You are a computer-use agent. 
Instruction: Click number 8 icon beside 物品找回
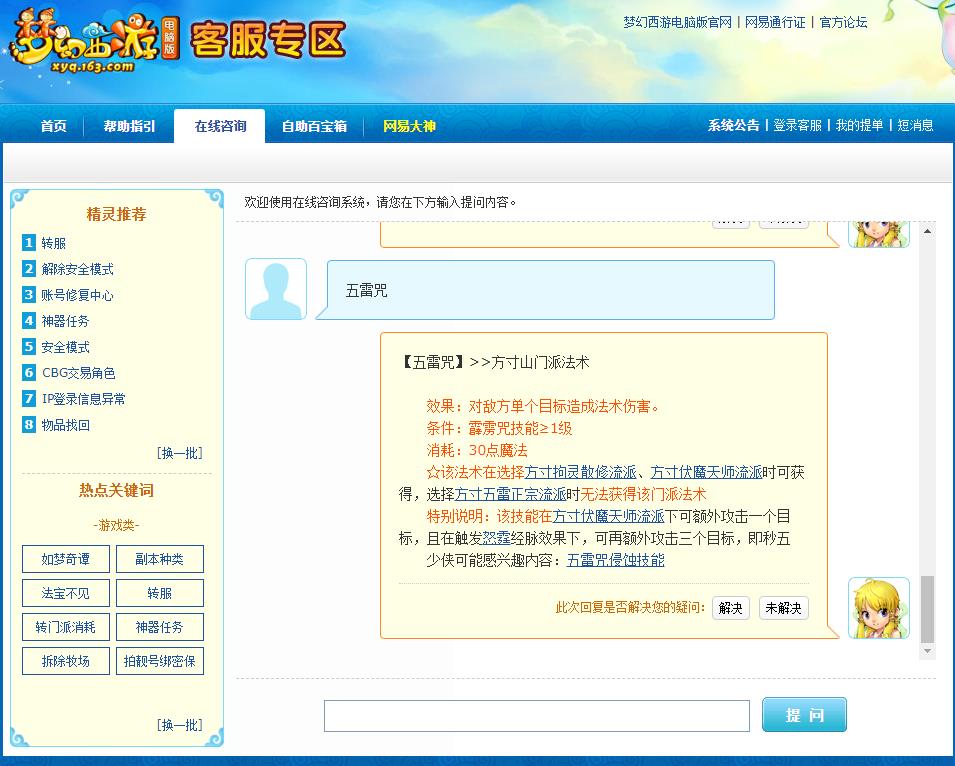pyautogui.click(x=29, y=424)
